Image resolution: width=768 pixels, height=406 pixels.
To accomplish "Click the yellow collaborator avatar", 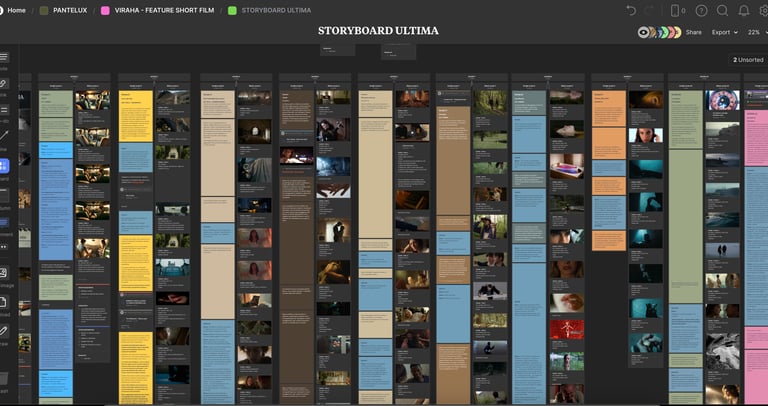I will [677, 32].
